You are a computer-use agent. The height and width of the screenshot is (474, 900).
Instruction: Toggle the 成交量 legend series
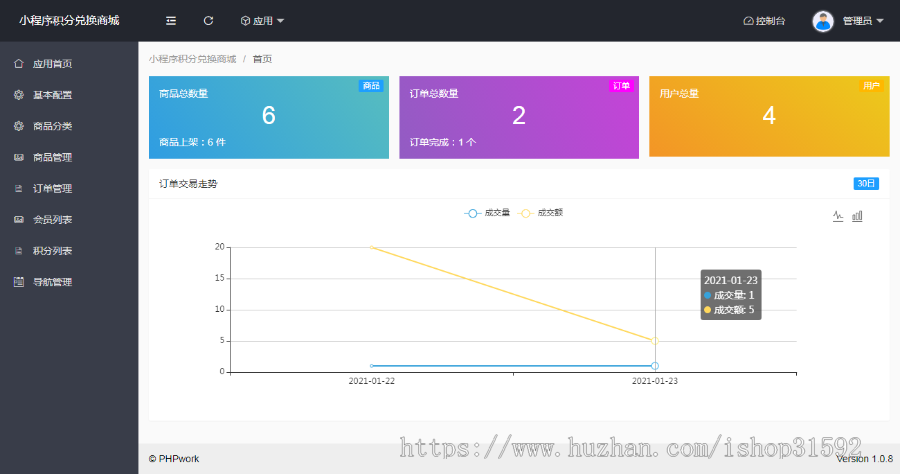tap(487, 213)
